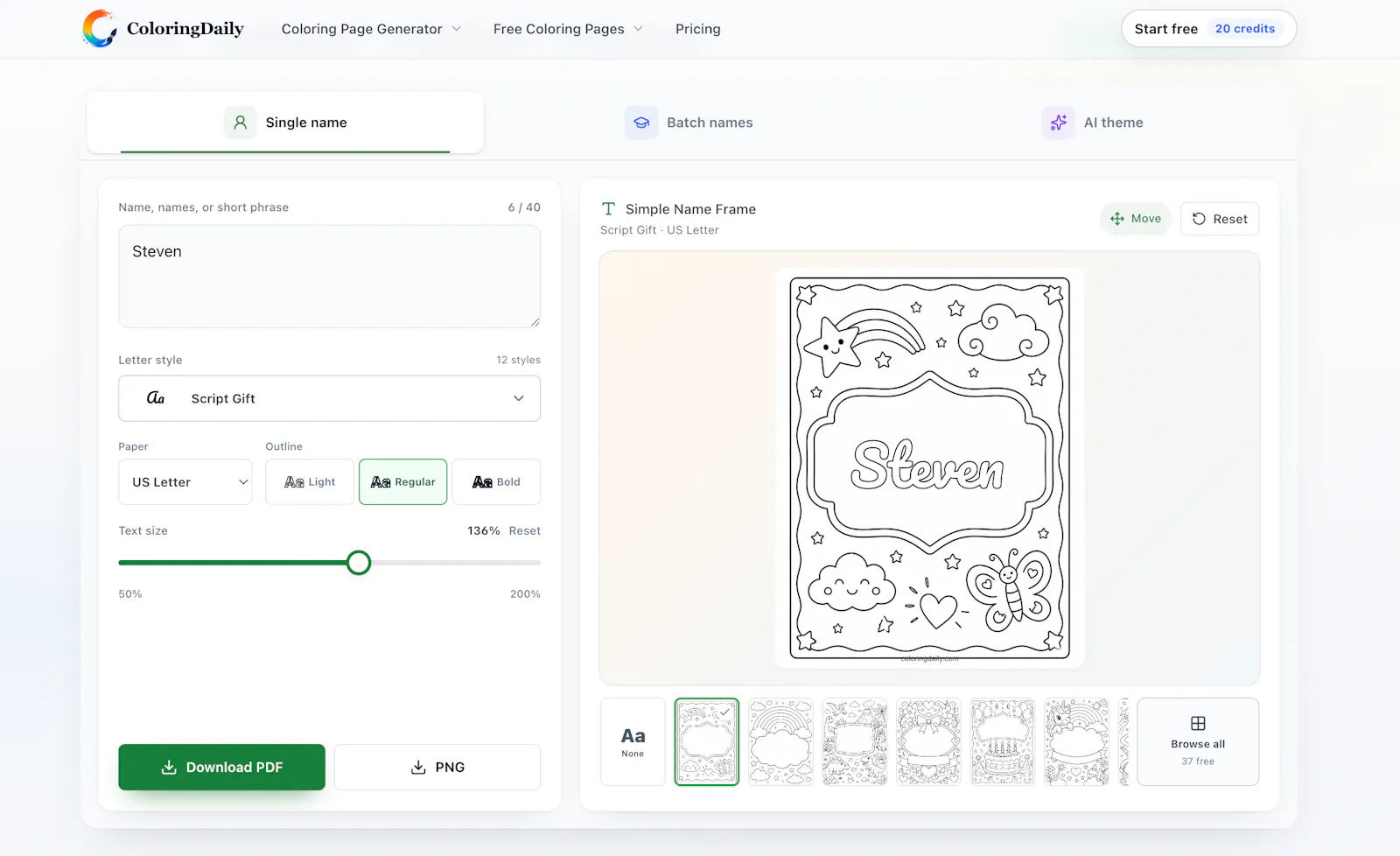Switch to the AI theme tab

tap(1093, 123)
